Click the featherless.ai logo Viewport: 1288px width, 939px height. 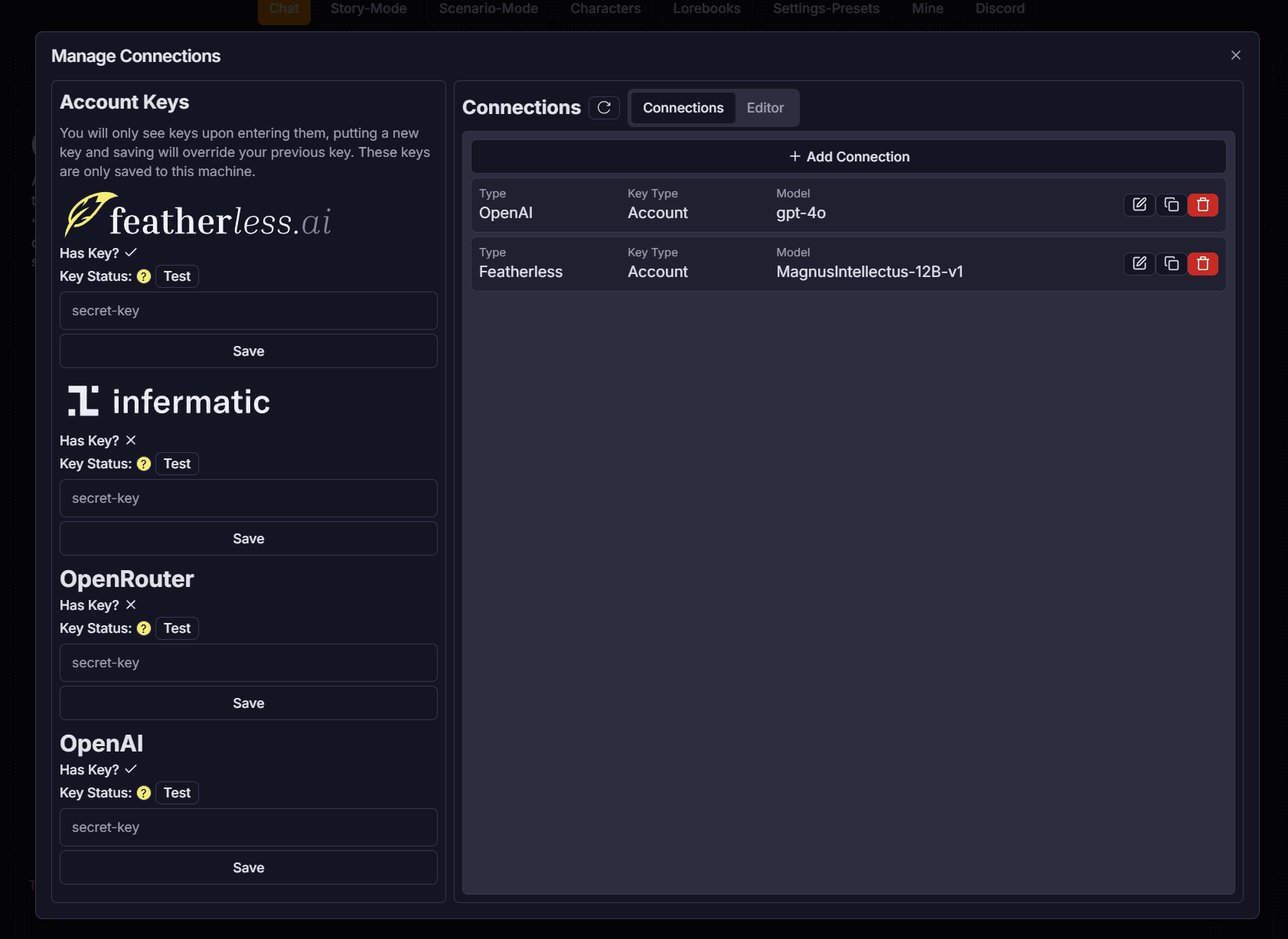click(x=197, y=215)
